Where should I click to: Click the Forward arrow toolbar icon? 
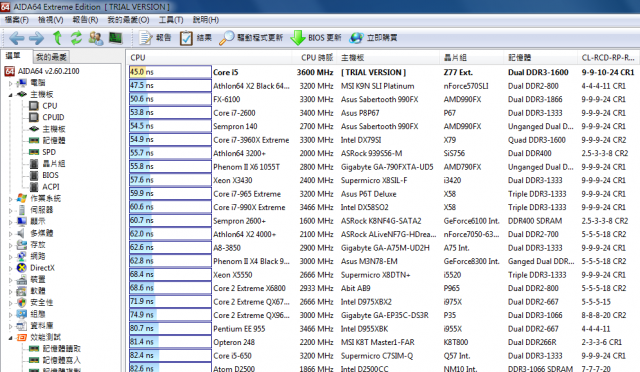pyautogui.click(x=37, y=38)
